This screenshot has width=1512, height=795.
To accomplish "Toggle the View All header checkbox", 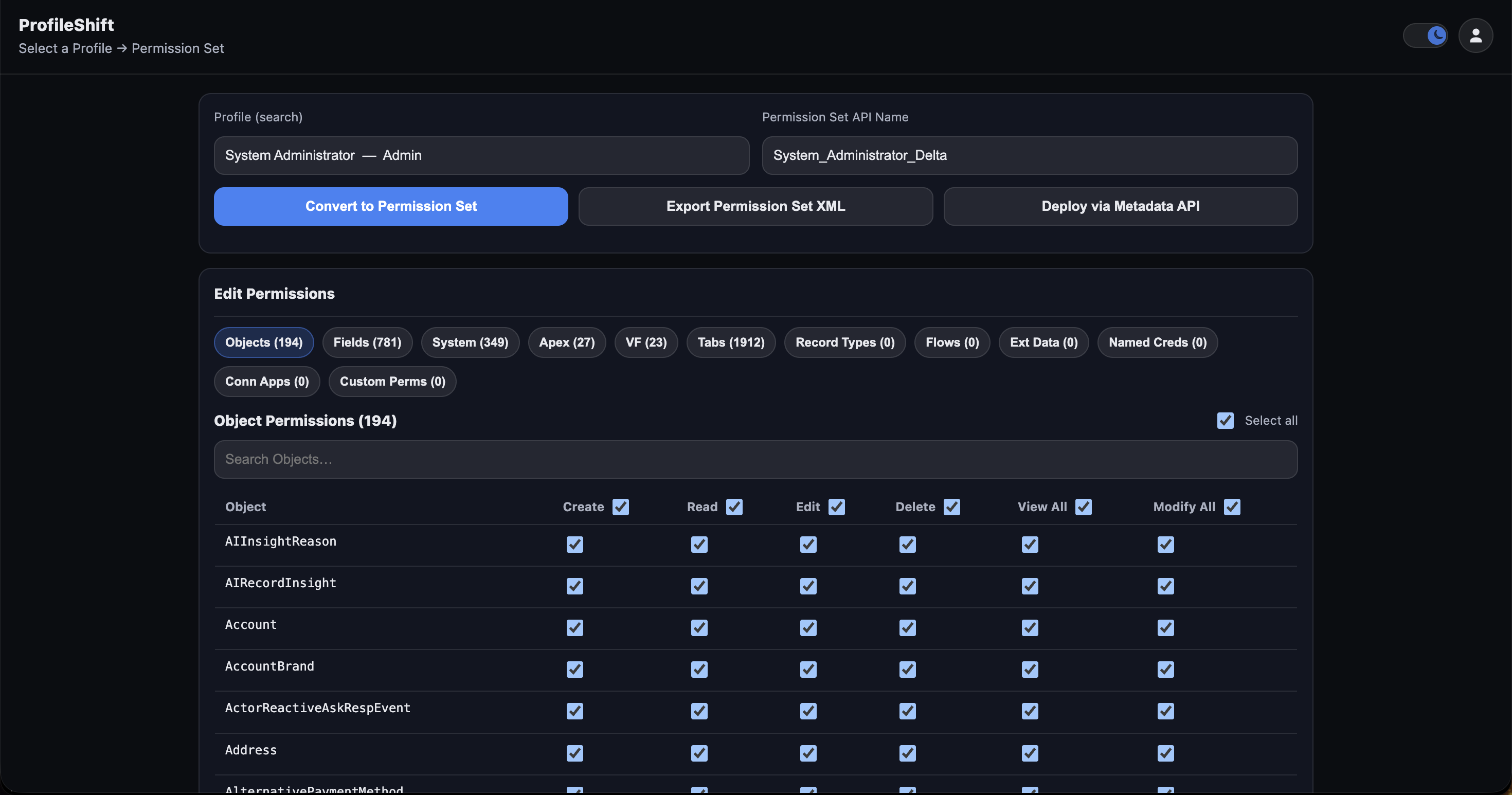I will coord(1084,507).
